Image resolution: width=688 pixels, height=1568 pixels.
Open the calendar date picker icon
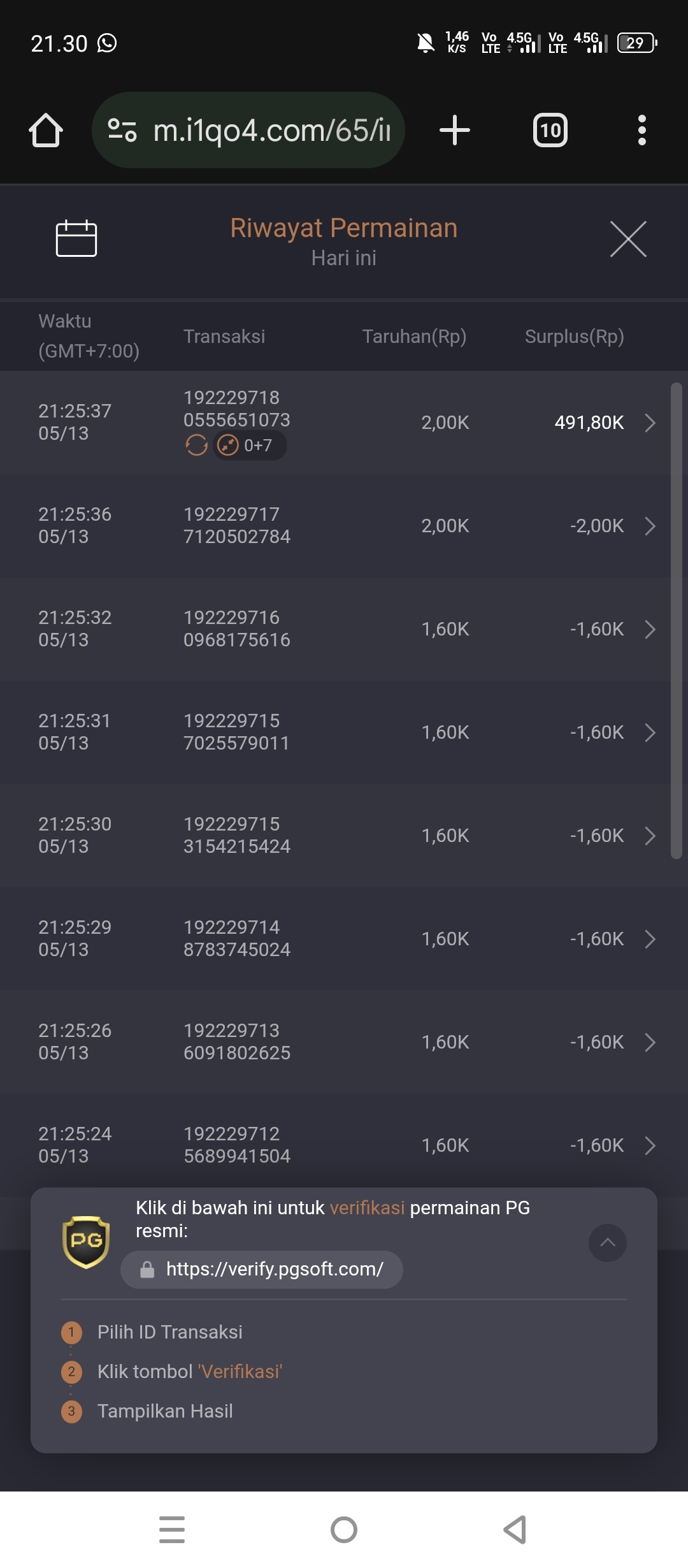tap(76, 238)
